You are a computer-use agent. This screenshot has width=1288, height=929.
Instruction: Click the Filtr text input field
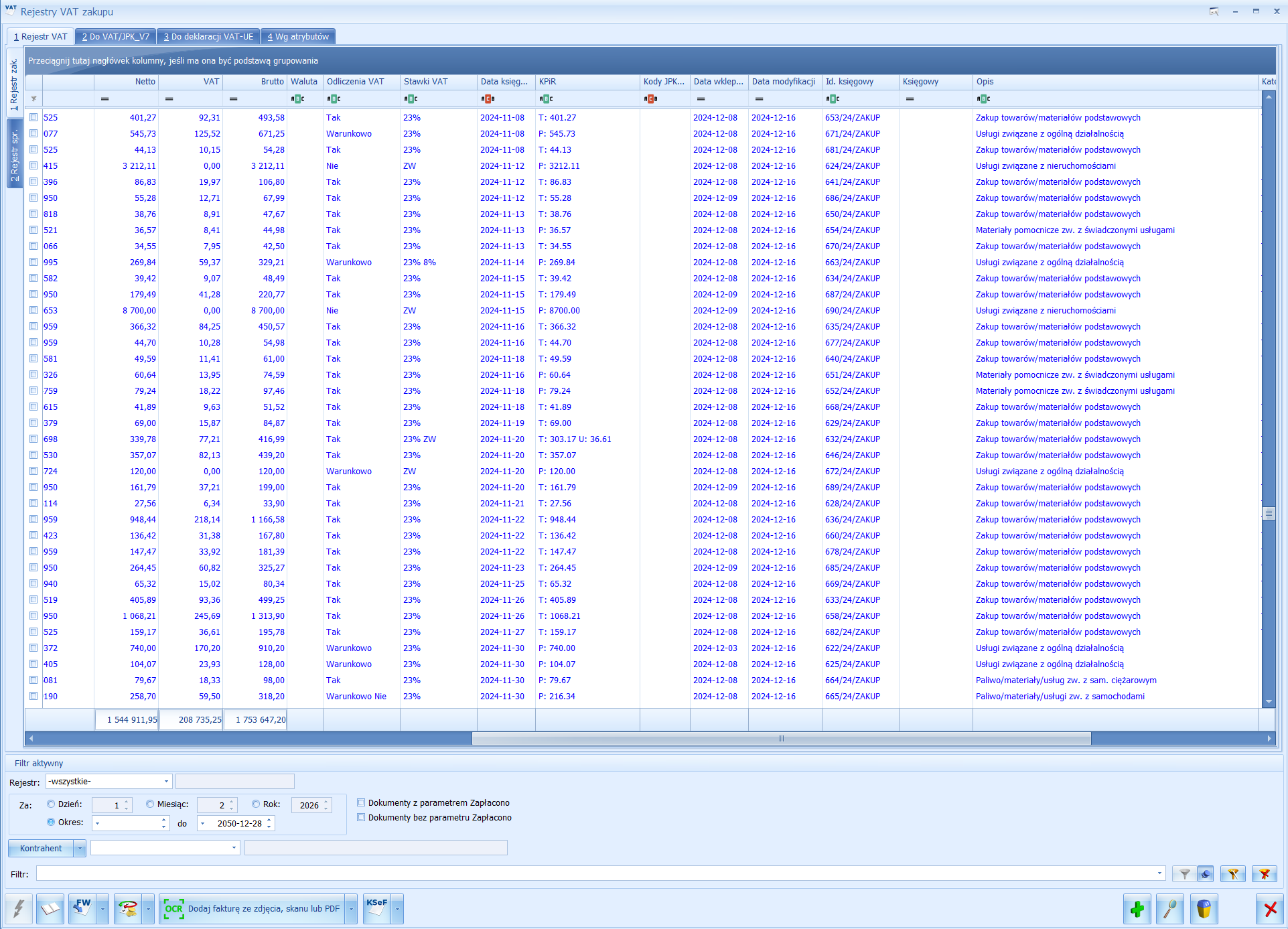pyautogui.click(x=596, y=873)
